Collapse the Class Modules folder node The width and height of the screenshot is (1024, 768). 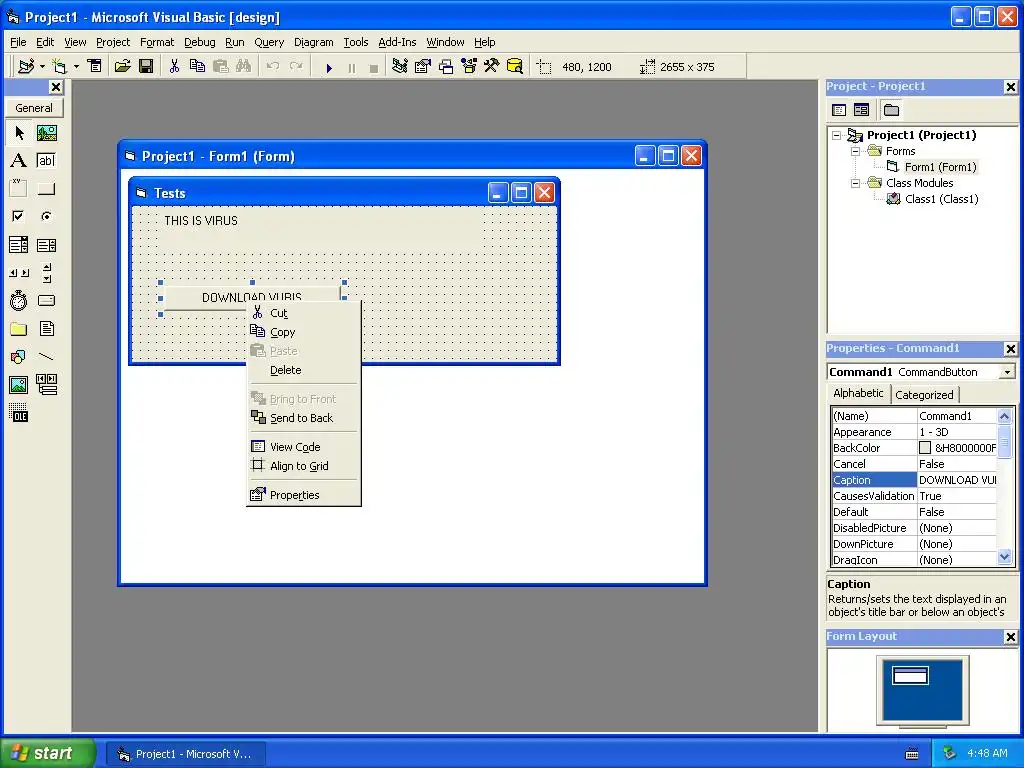click(856, 183)
